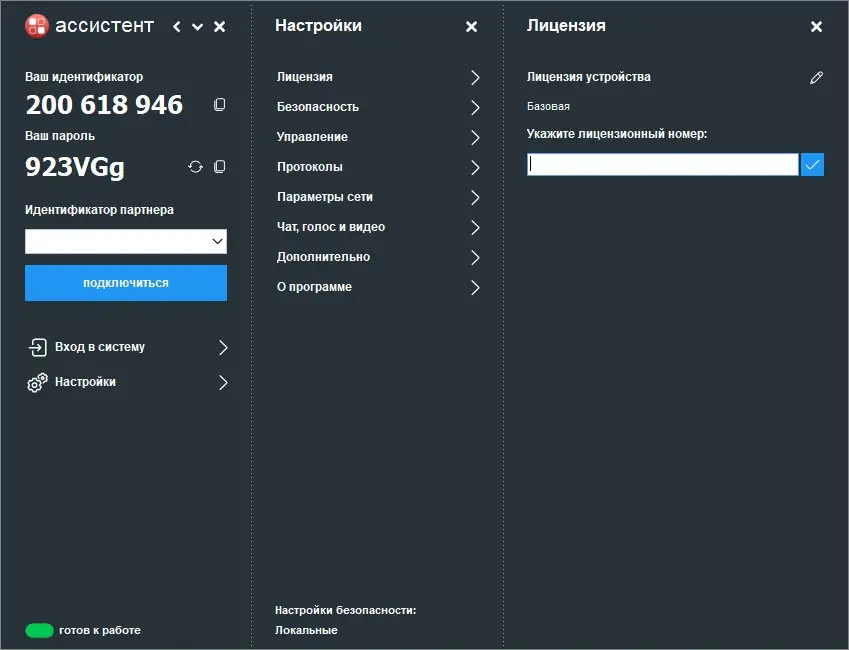Confirm license number with blue checkmark
Screen dimensions: 849x650
coord(812,164)
